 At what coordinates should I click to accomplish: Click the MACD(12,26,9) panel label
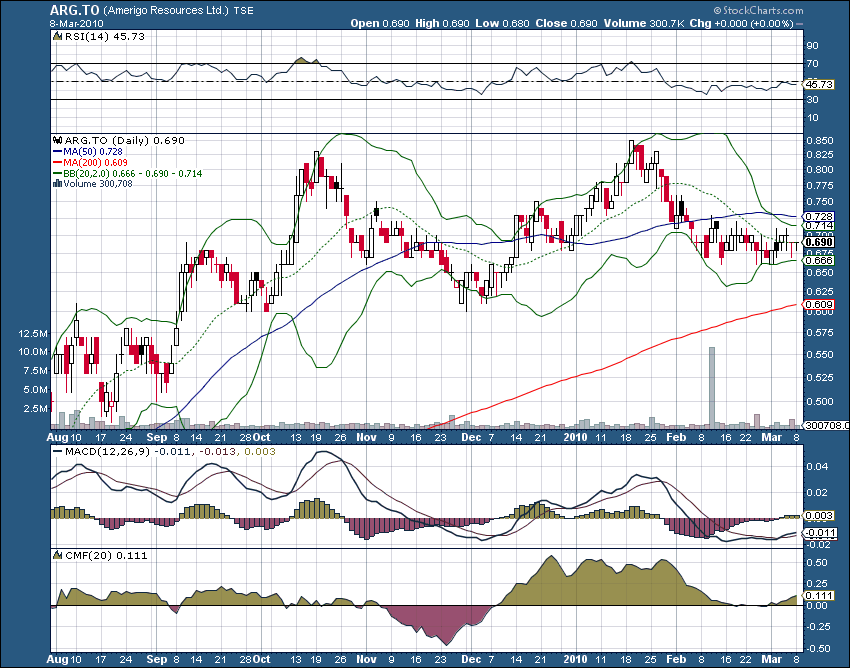click(x=107, y=451)
